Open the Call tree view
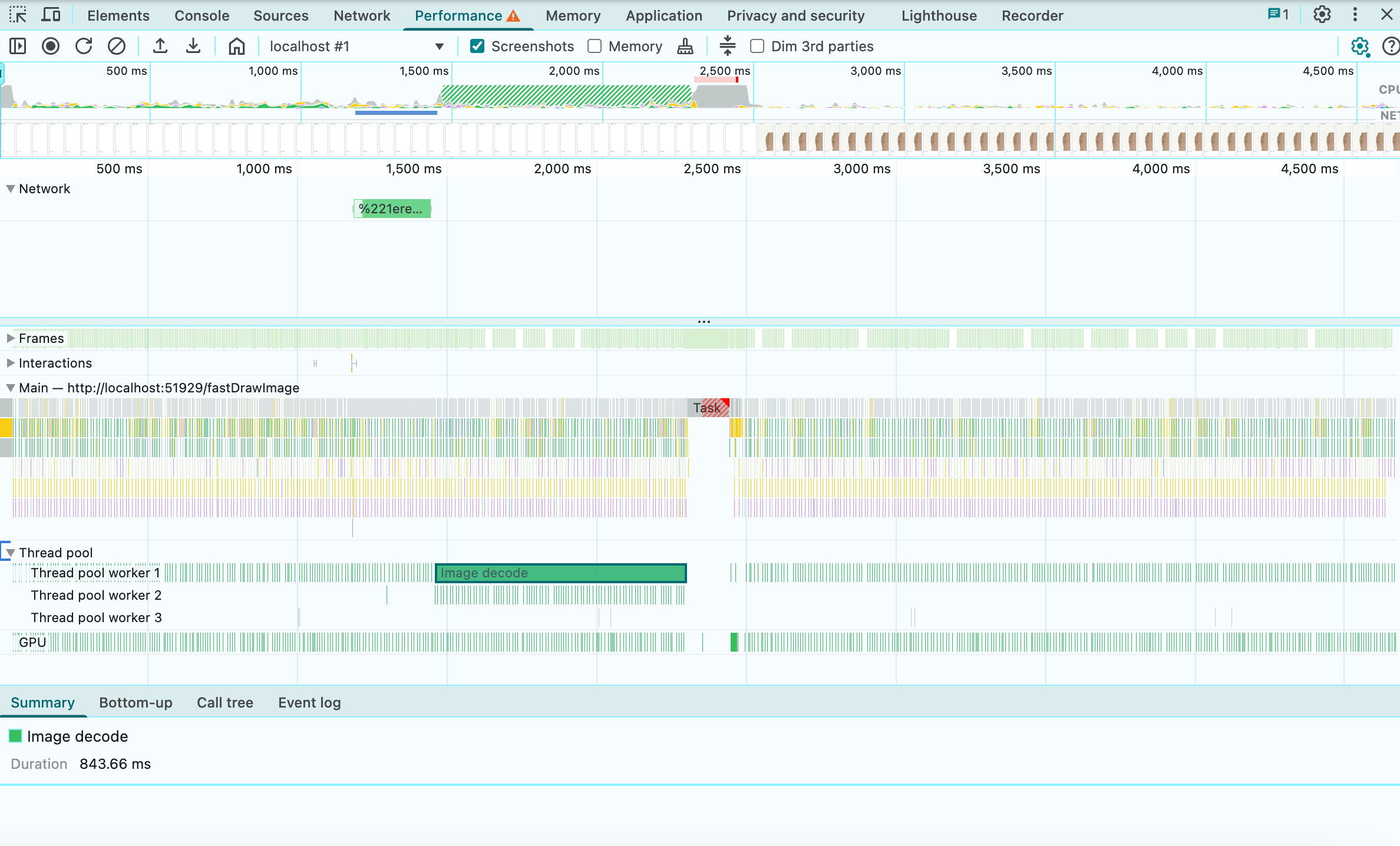Image resolution: width=1400 pixels, height=846 pixels. (224, 702)
